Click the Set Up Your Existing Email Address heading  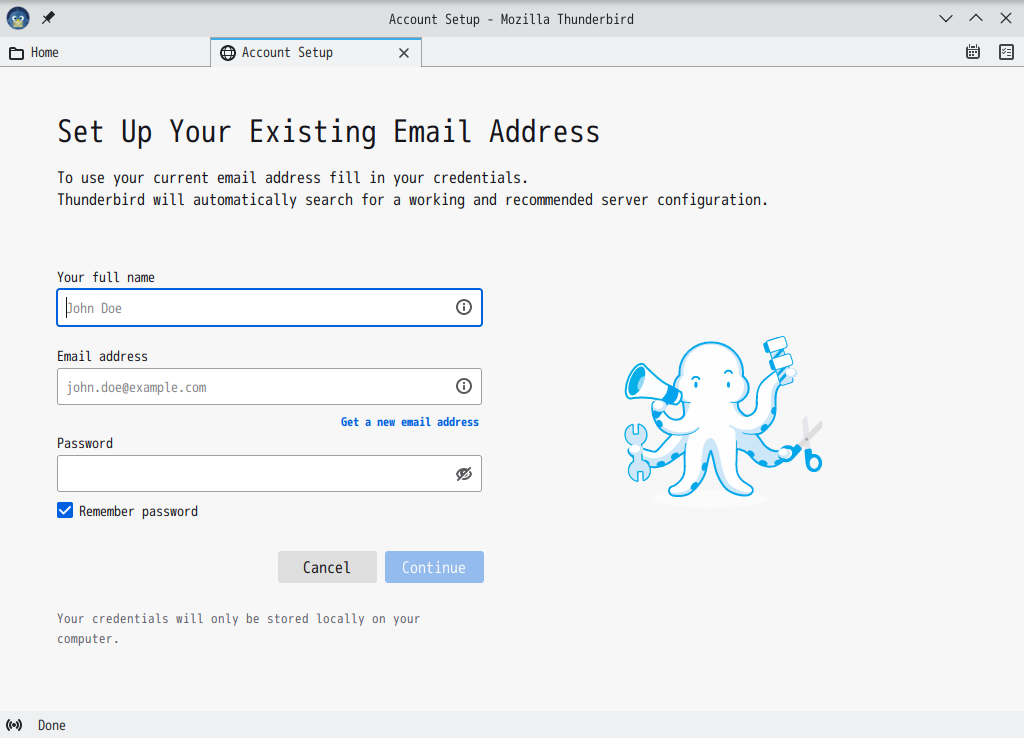click(x=328, y=131)
